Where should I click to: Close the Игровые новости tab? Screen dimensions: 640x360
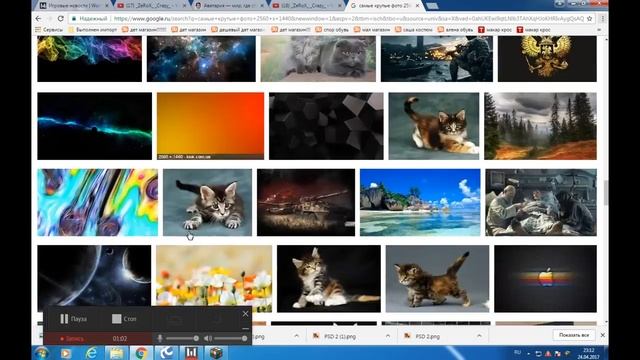coord(107,6)
